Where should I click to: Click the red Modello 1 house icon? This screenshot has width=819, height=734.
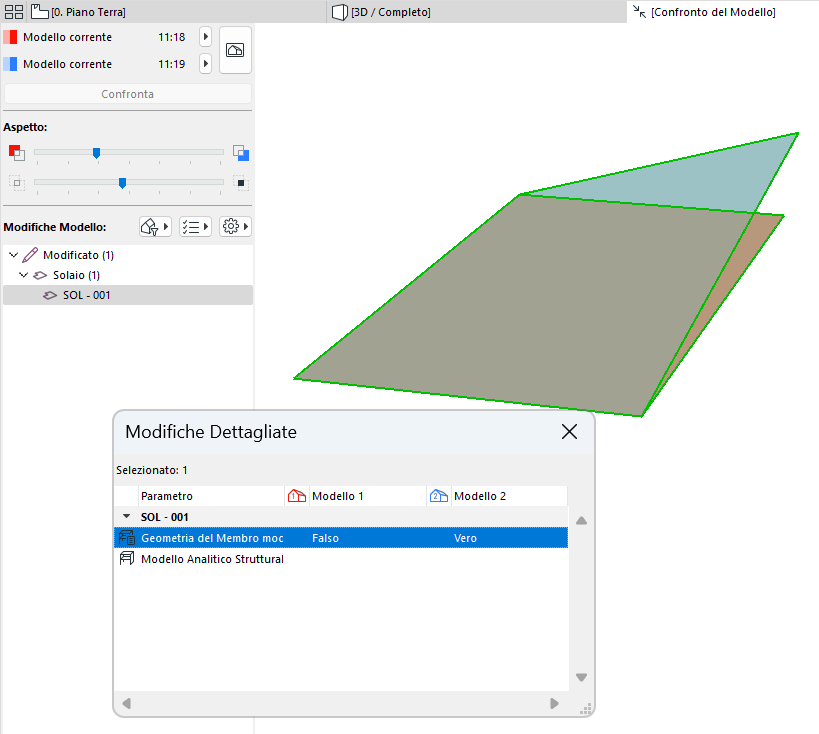tap(297, 496)
